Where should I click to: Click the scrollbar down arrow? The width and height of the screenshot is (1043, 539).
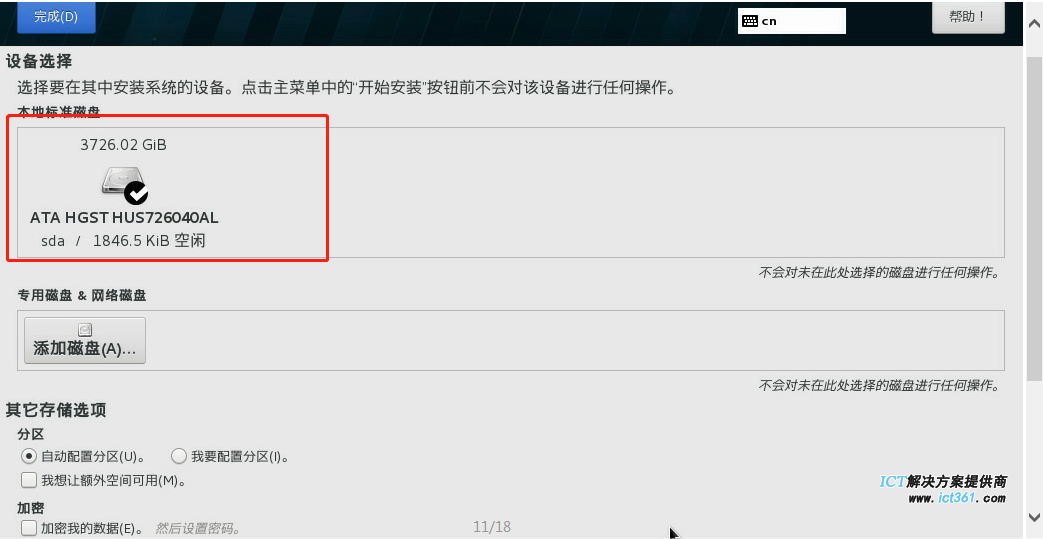(1034, 517)
